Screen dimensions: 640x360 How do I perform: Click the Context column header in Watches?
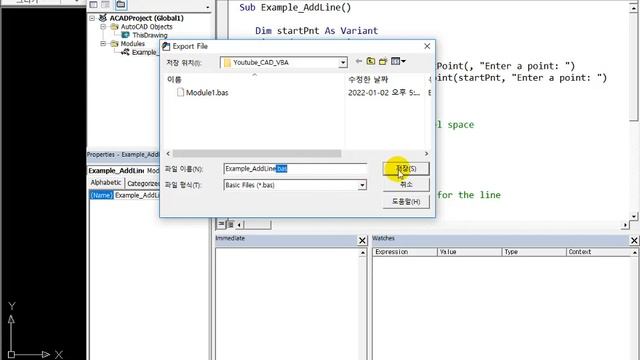tap(598, 252)
